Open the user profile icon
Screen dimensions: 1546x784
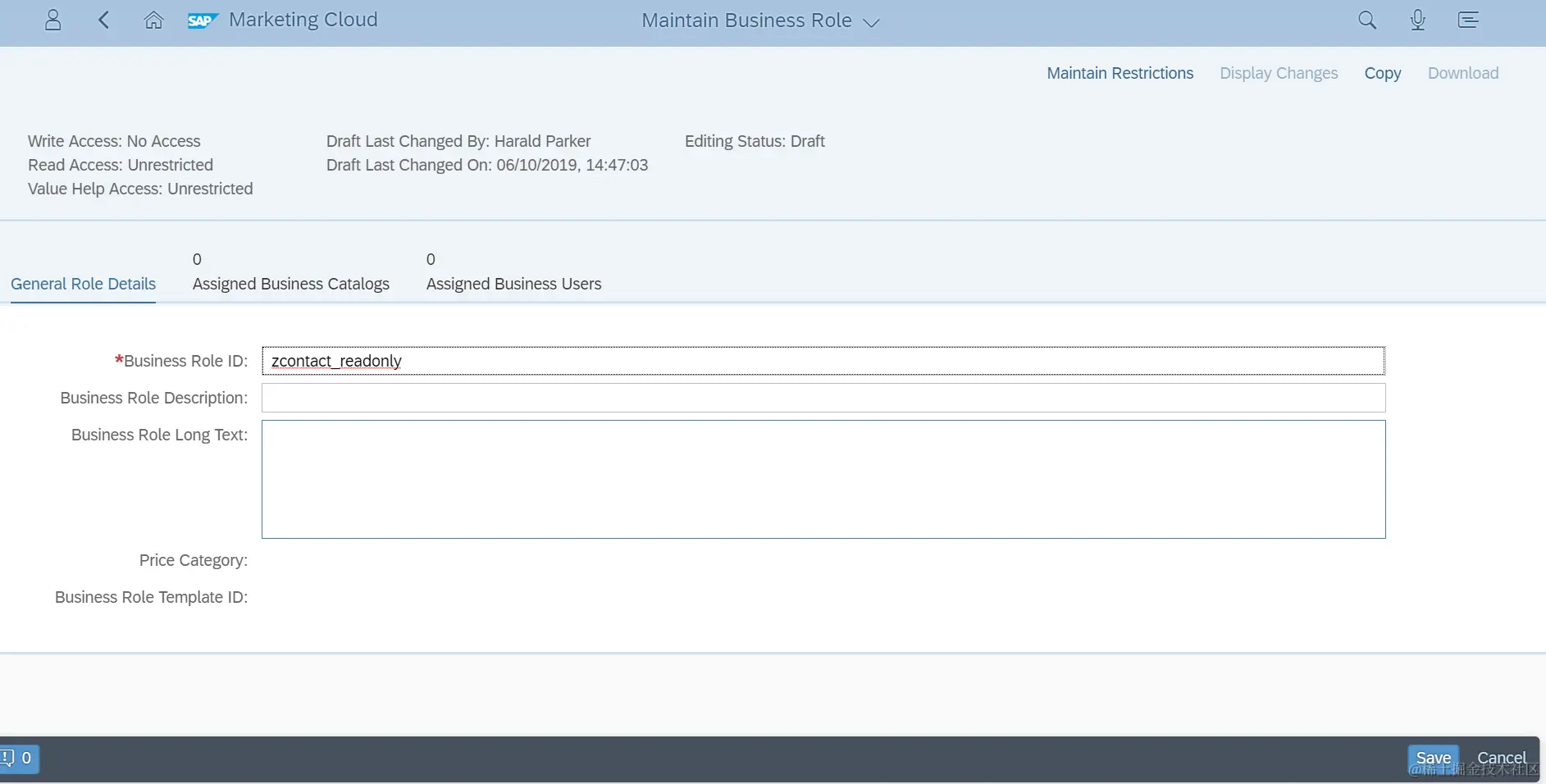point(53,21)
